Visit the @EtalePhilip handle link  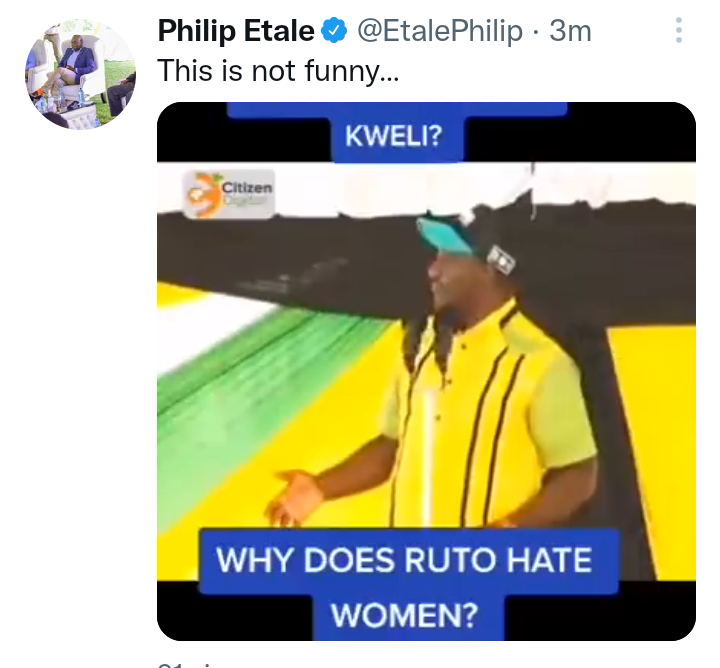[440, 31]
